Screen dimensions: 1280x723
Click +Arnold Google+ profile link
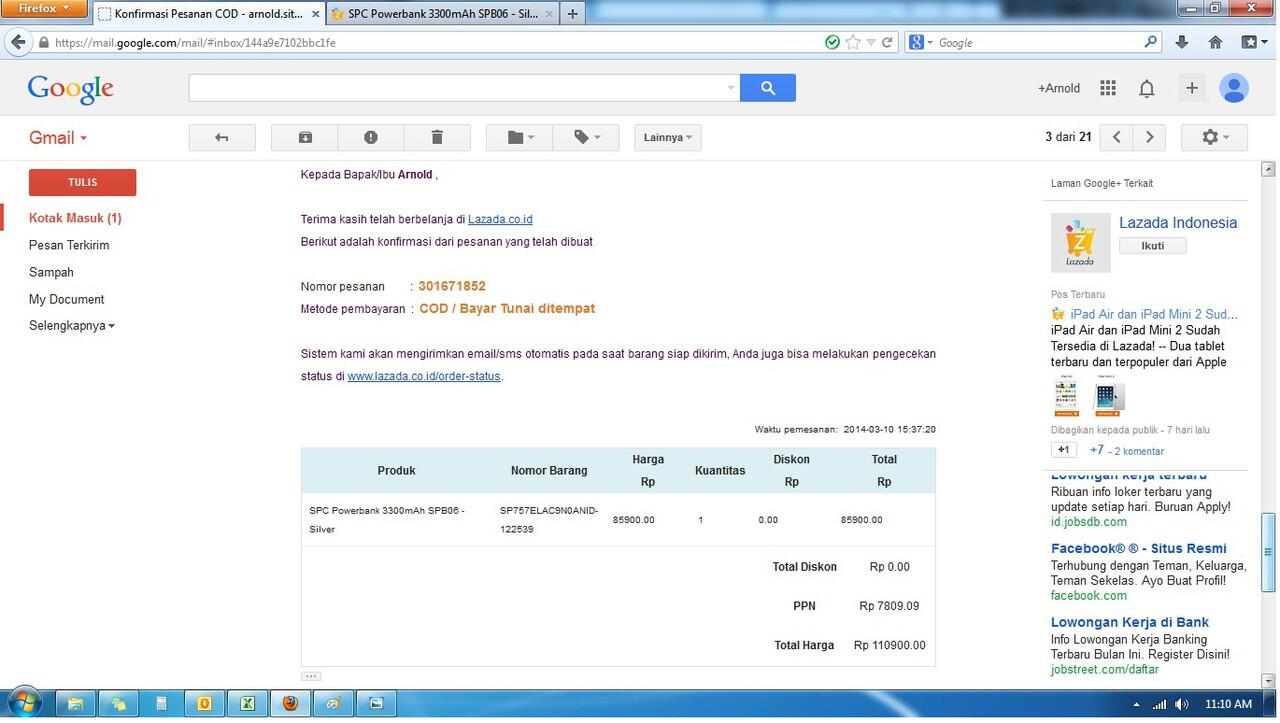pyautogui.click(x=1059, y=88)
